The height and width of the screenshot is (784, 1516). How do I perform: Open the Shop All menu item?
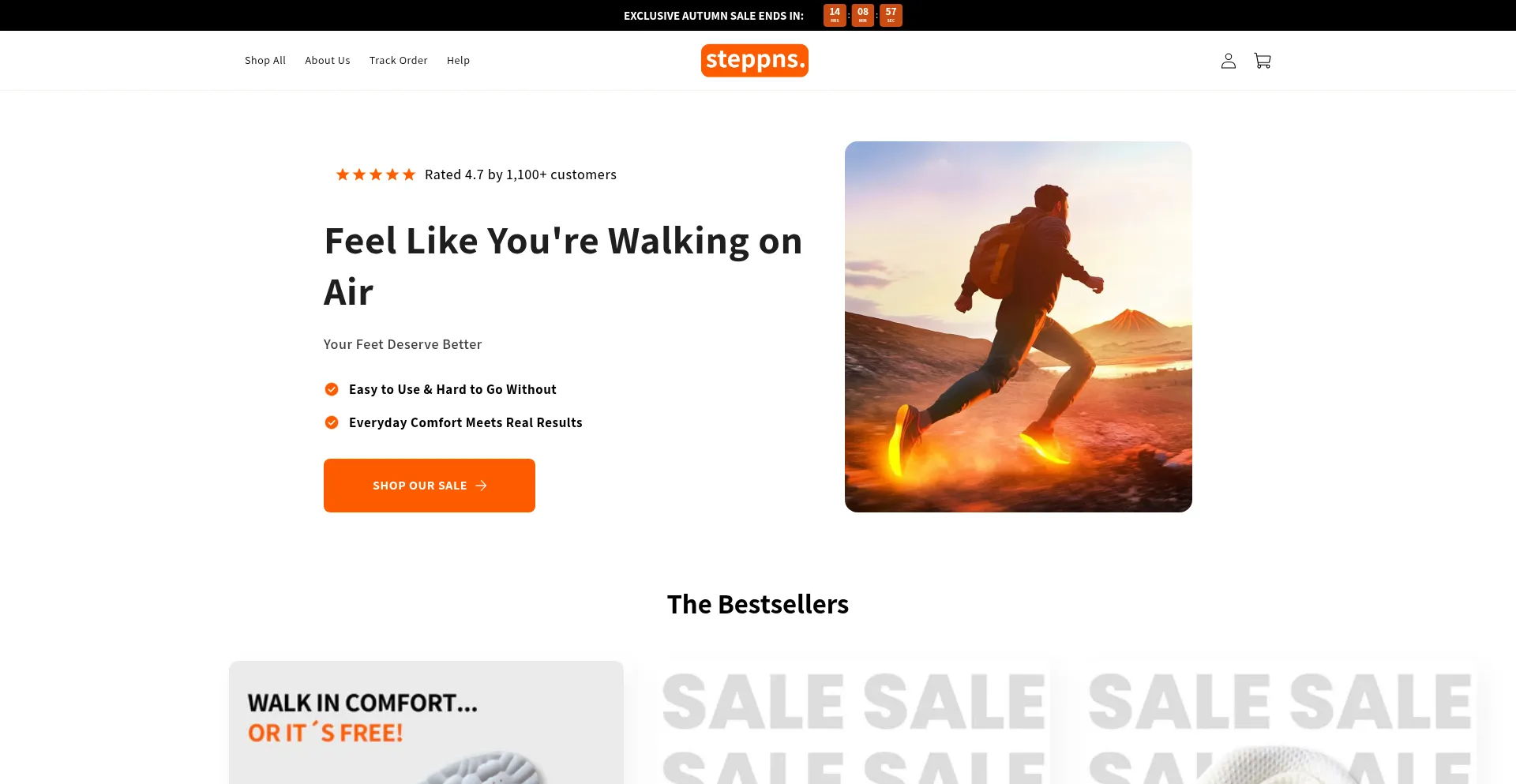(265, 60)
